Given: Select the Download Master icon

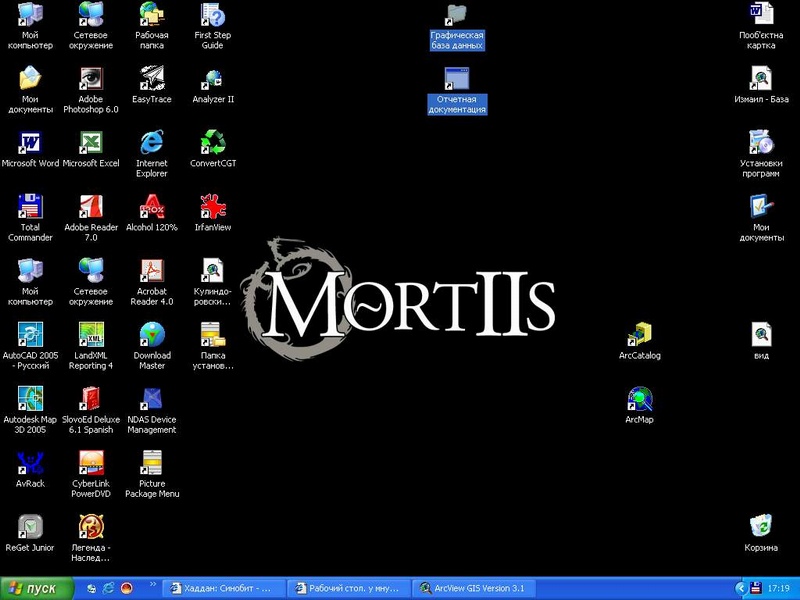Looking at the screenshot, I should coord(152,346).
